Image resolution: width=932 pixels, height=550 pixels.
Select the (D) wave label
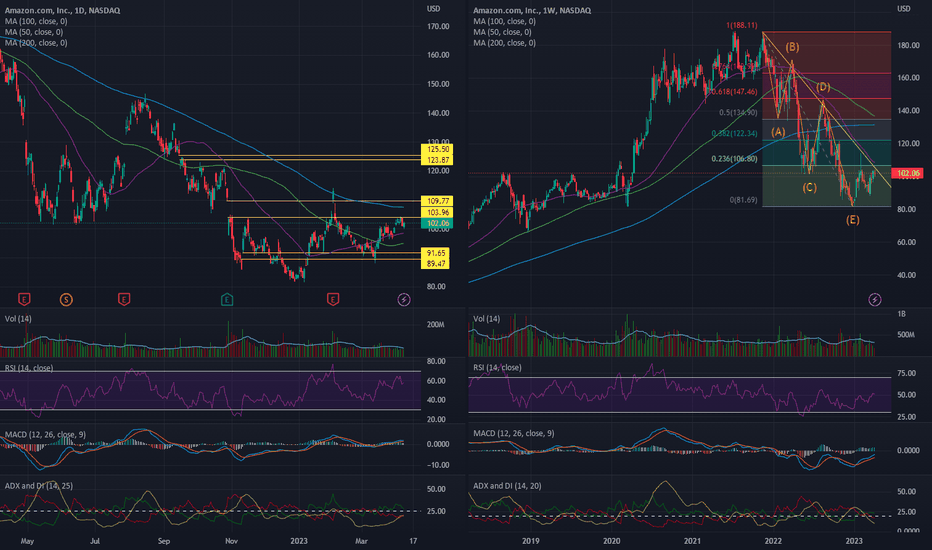(823, 87)
